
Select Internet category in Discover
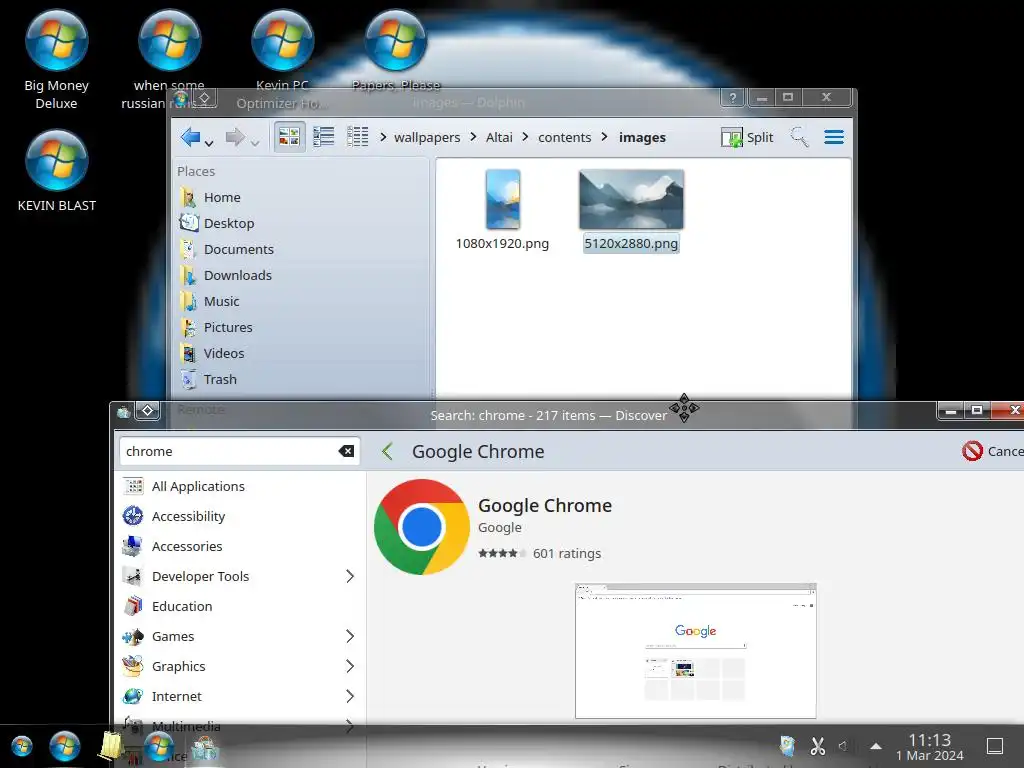[x=240, y=697]
